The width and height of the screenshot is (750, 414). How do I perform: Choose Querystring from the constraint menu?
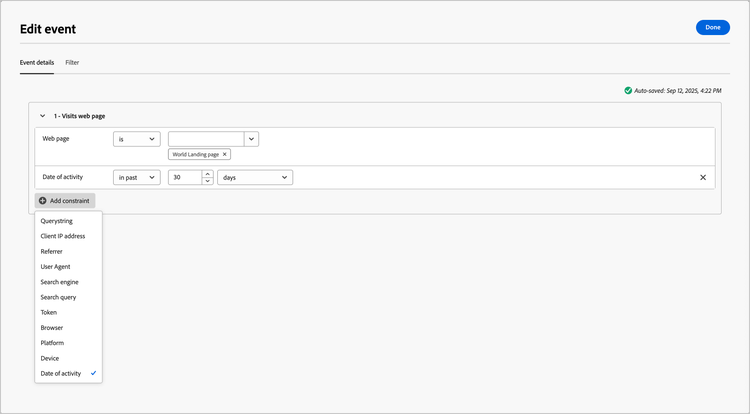[x=56, y=221]
